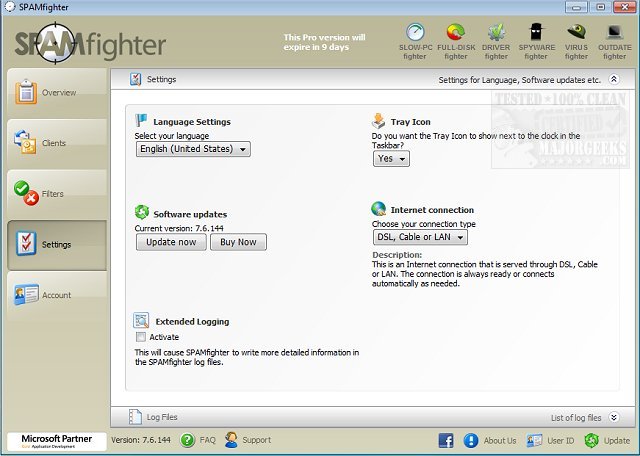The height and width of the screenshot is (456, 640).
Task: Click the Pro version expiry notice
Action: [324, 42]
